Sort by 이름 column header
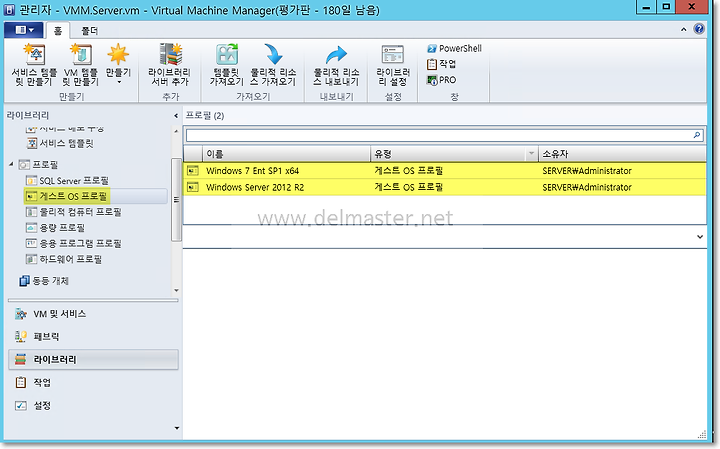The height and width of the screenshot is (449, 720). (286, 154)
